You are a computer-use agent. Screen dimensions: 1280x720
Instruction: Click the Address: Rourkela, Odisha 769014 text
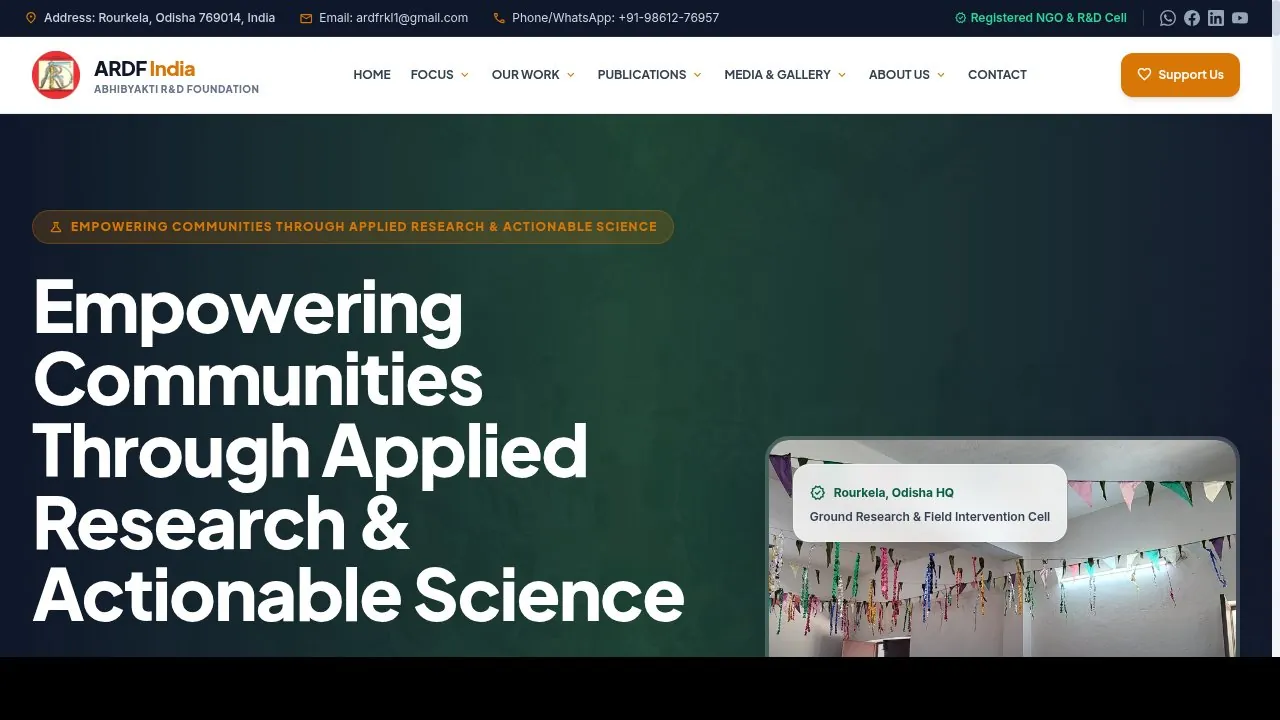point(159,18)
